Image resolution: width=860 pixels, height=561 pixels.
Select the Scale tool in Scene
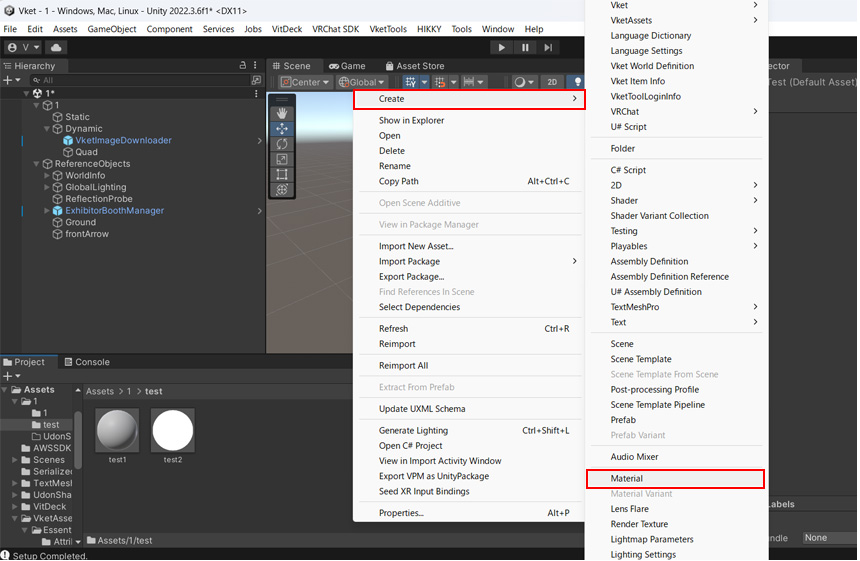(282, 159)
